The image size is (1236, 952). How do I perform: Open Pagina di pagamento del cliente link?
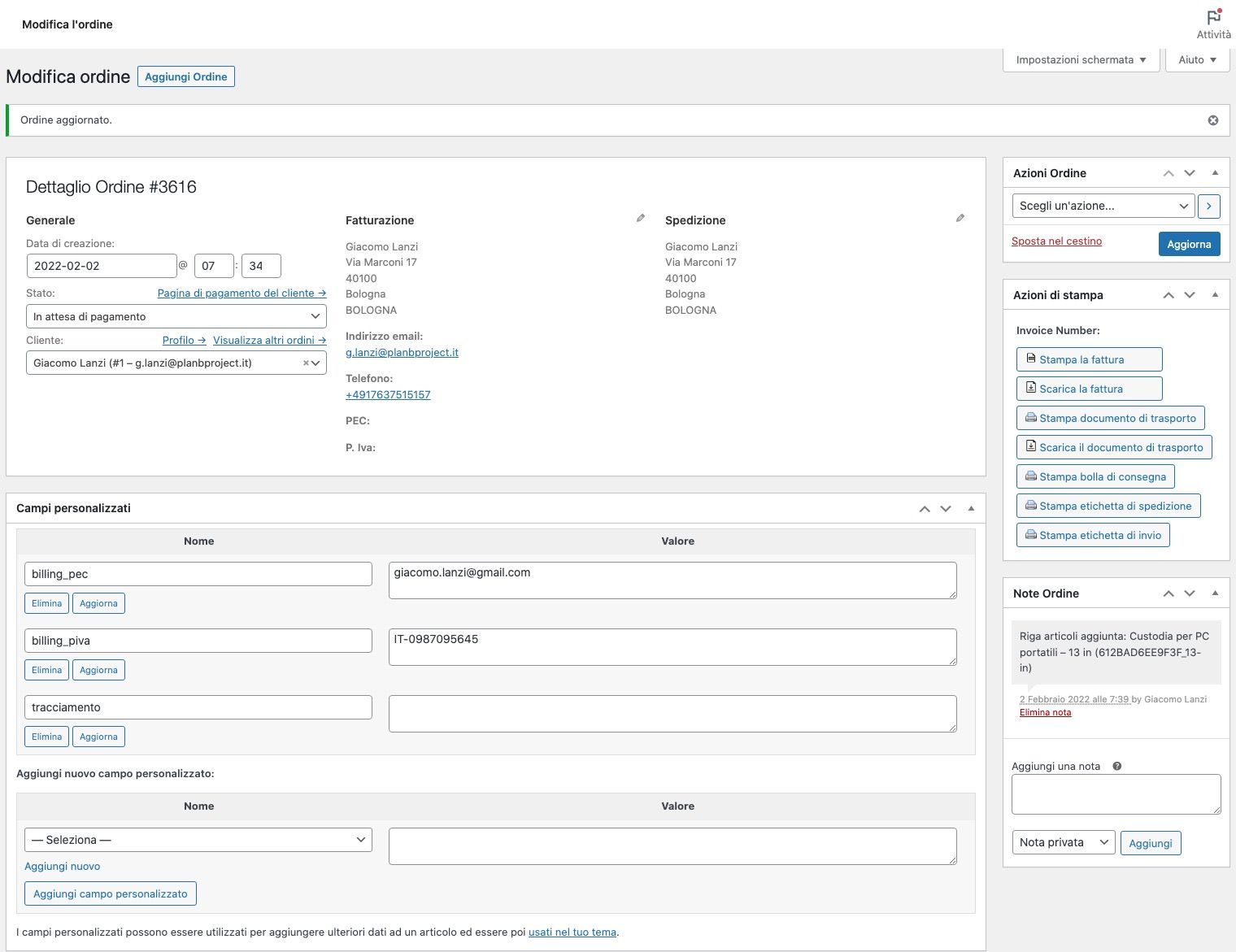[242, 293]
